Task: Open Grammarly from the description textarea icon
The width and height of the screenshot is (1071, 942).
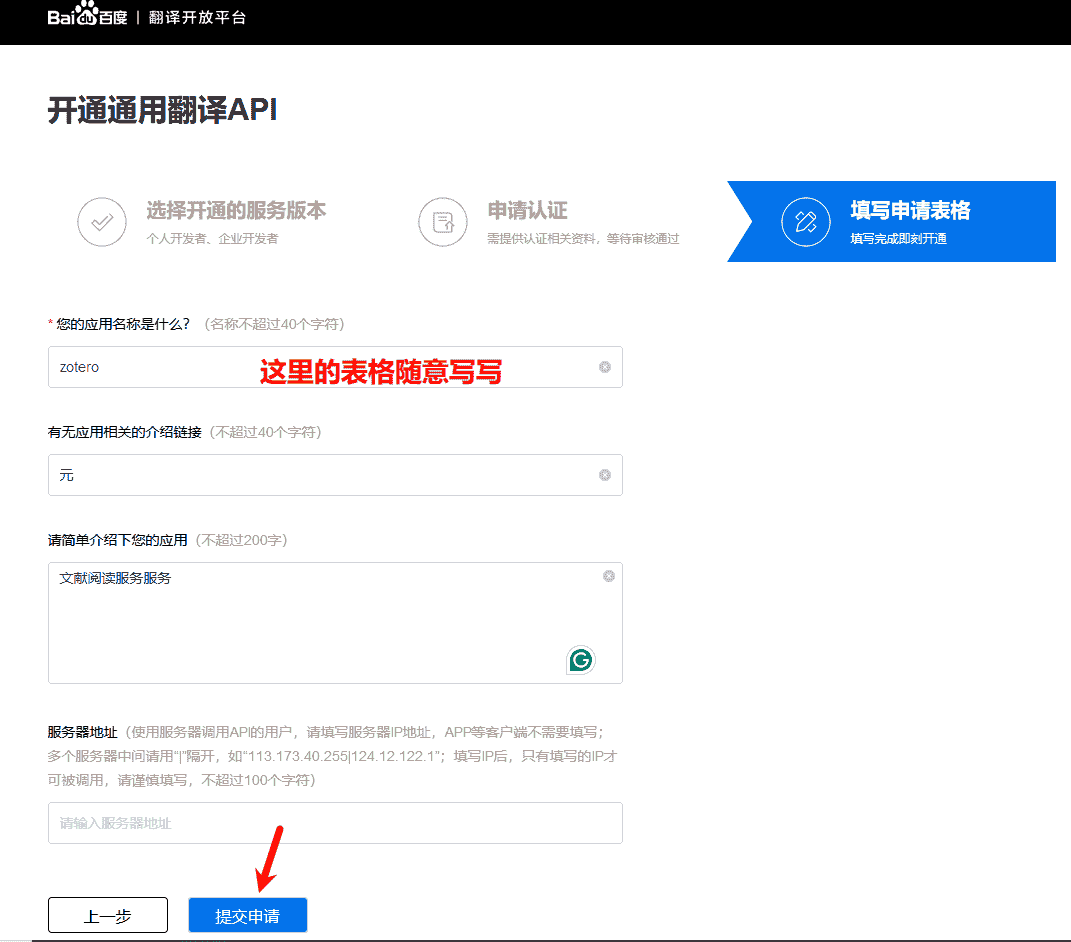Action: click(580, 660)
